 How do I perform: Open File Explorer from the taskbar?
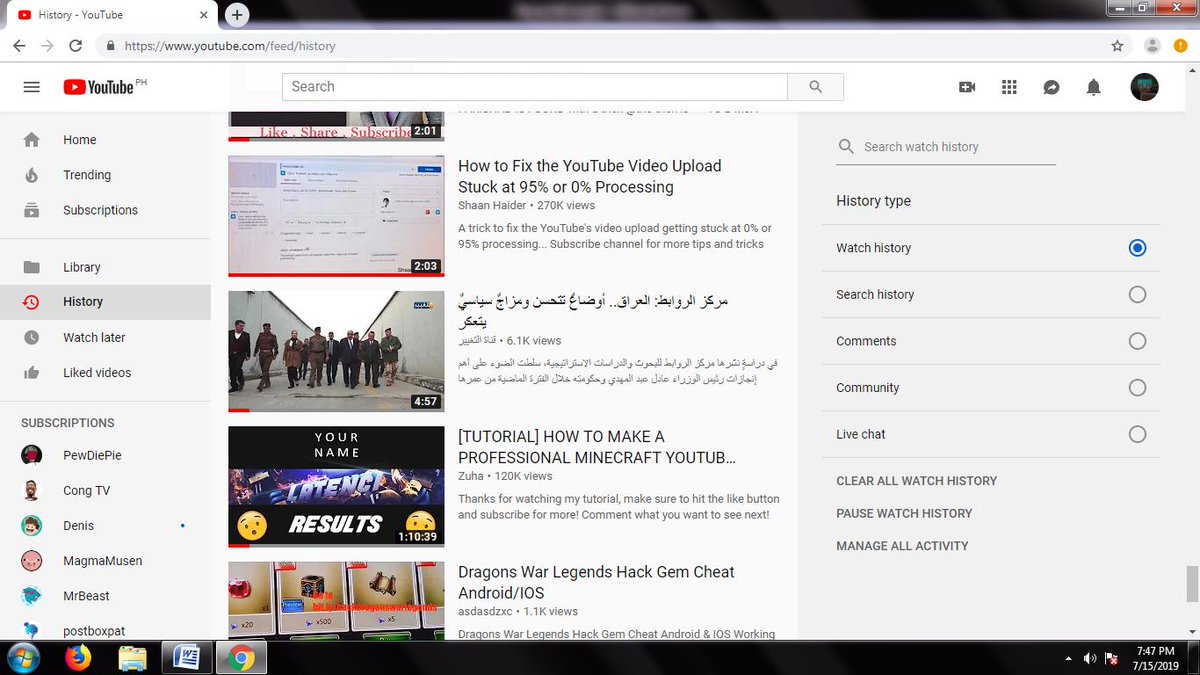tap(132, 658)
